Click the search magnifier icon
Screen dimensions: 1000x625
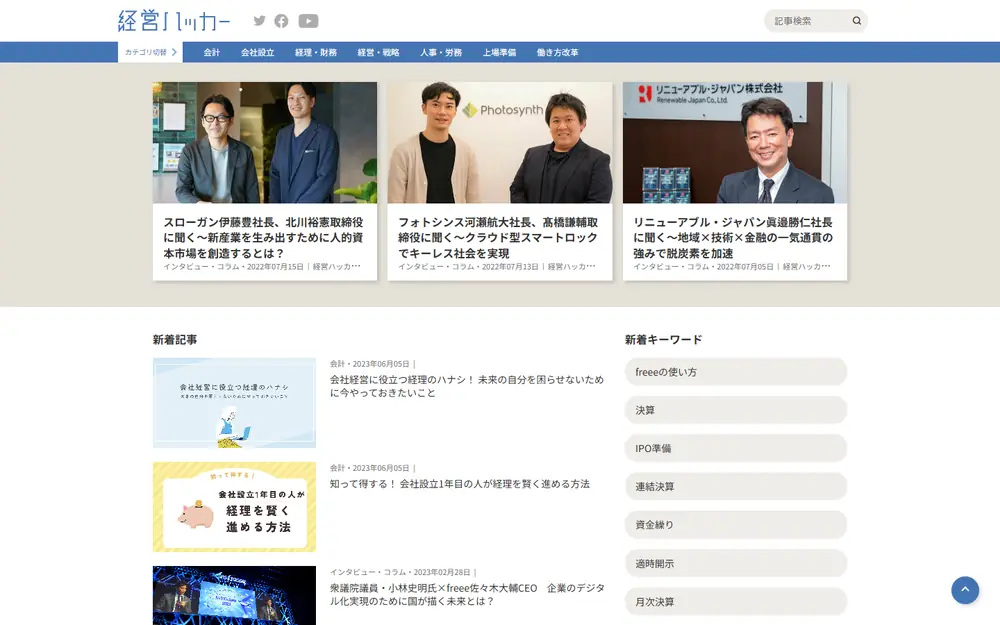(857, 21)
